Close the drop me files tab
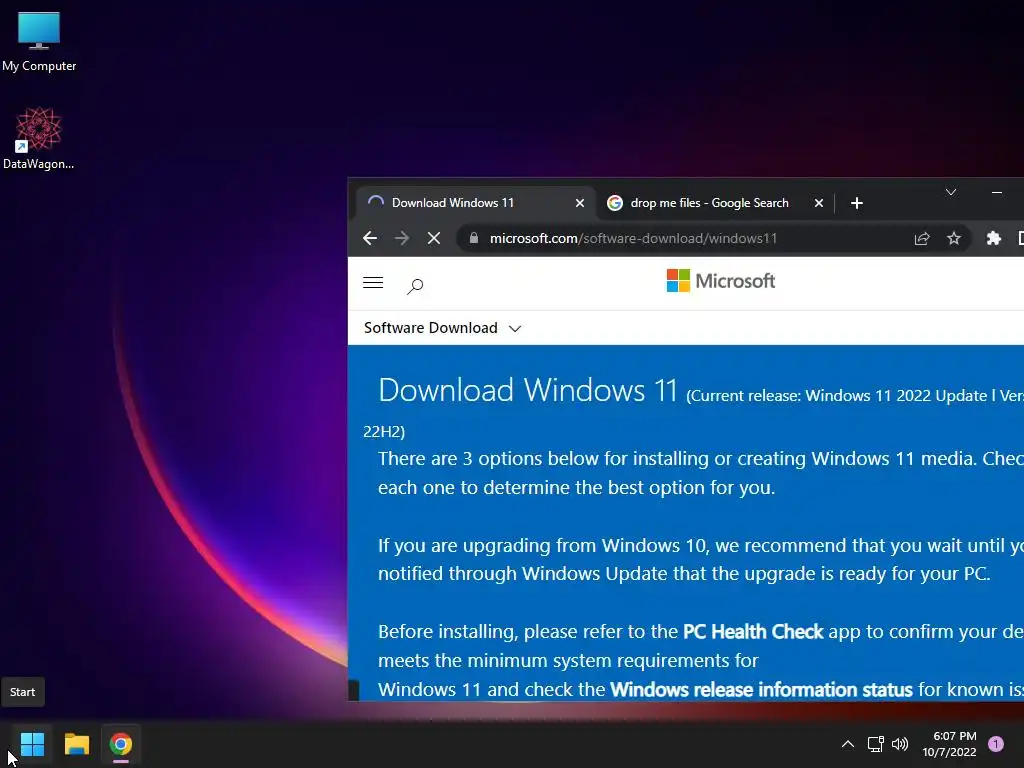 coord(818,203)
